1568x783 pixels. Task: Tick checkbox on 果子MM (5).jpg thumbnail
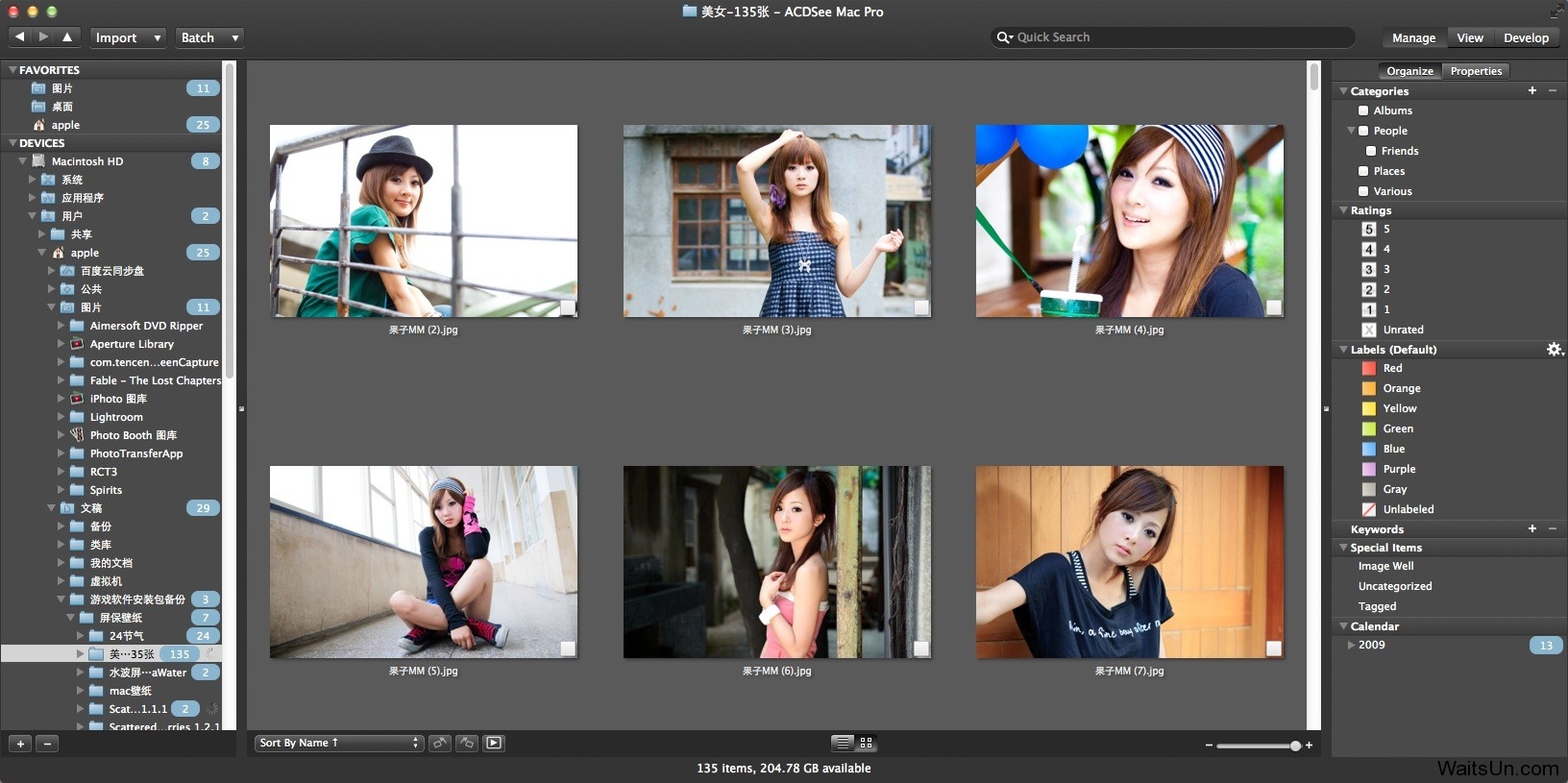tap(568, 648)
